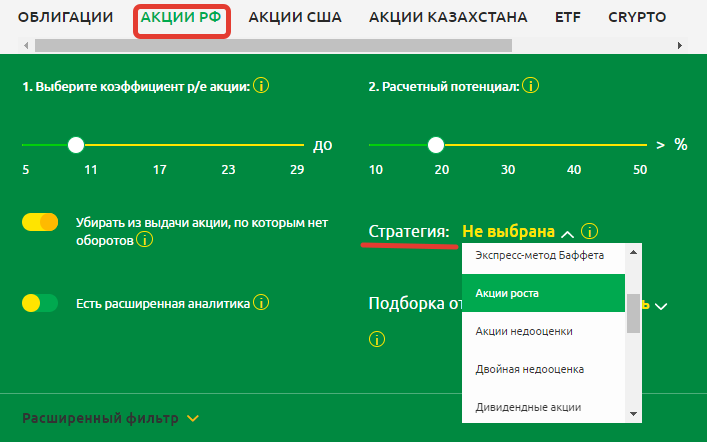The height and width of the screenshot is (442, 707).
Task: Click info icon after 'нет оборотов' text
Action: pyautogui.click(x=145, y=240)
